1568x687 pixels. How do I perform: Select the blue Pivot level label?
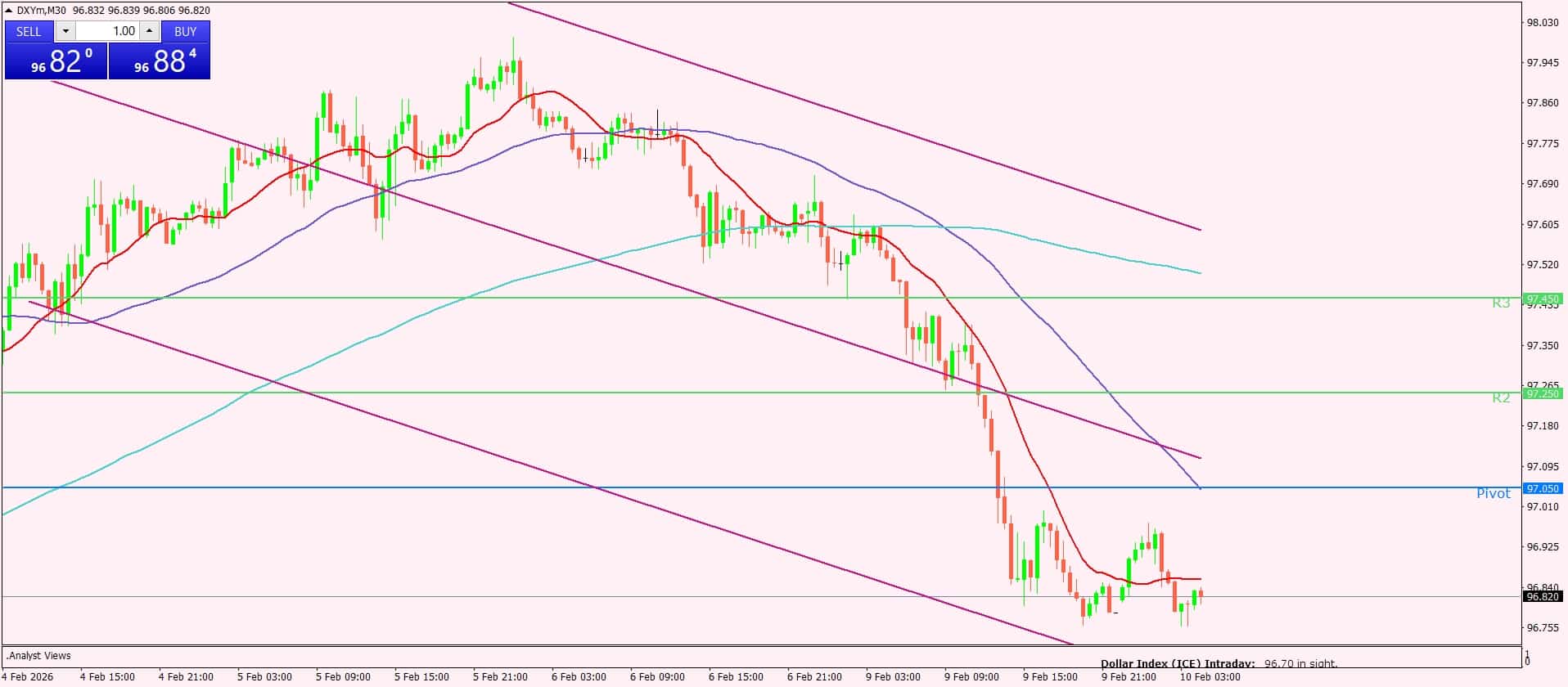tap(1493, 493)
